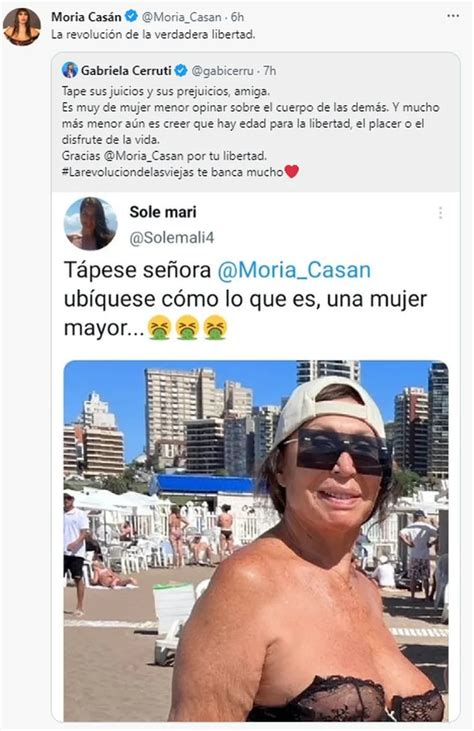The width and height of the screenshot is (474, 731).
Task: Open the 6h tweet timestamp
Action: click(237, 17)
